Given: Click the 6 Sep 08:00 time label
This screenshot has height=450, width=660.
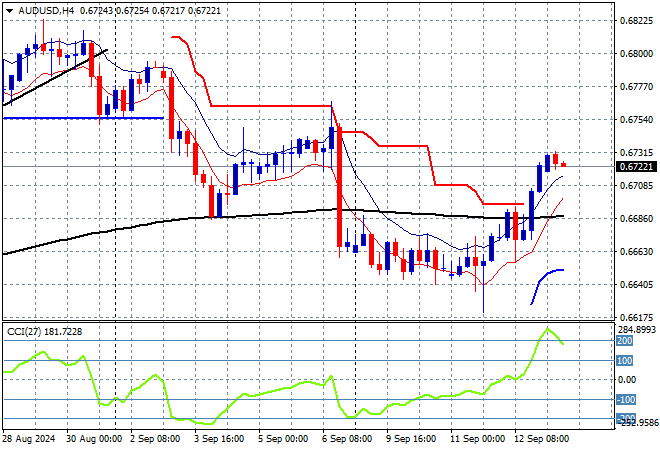Looking at the screenshot, I should 346,439.
